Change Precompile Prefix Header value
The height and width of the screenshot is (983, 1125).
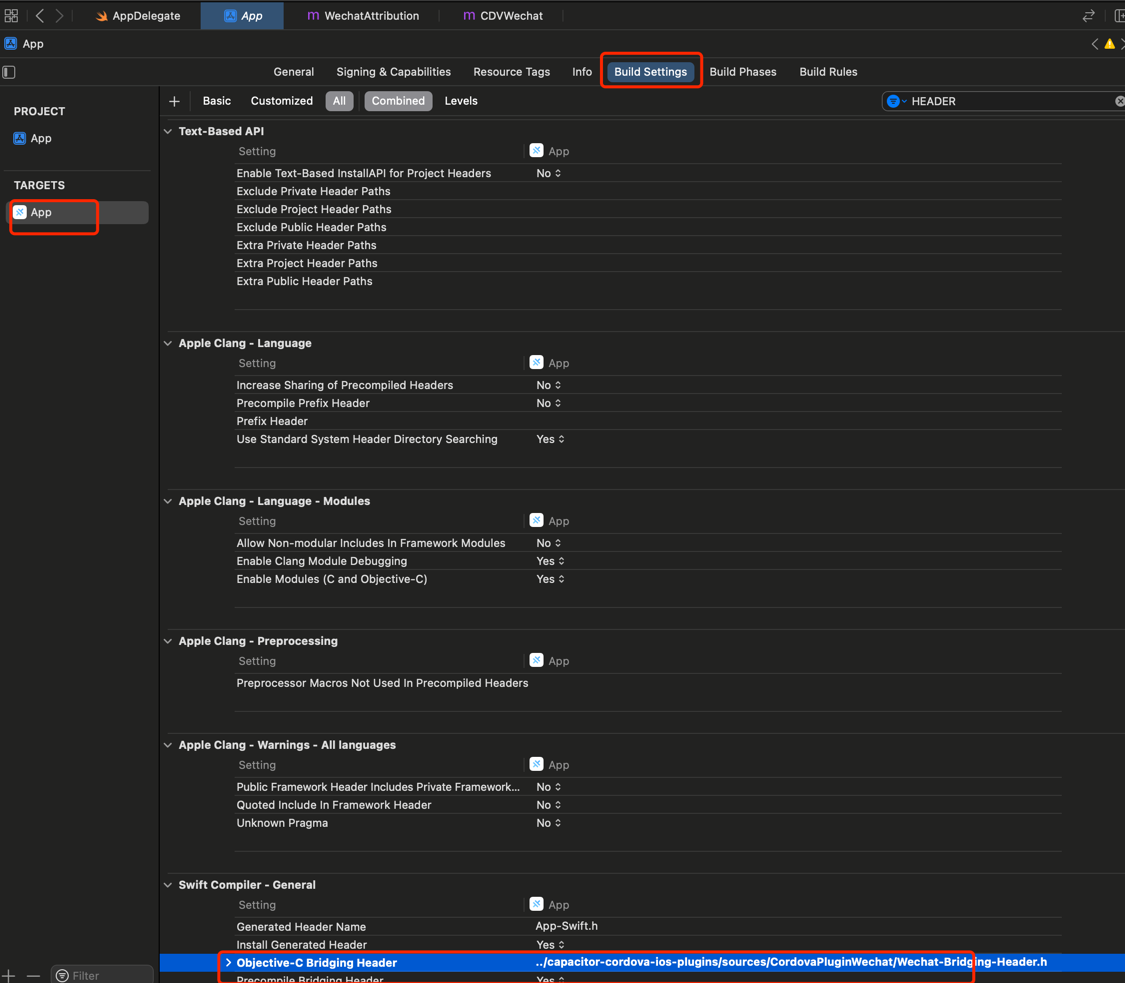pyautogui.click(x=549, y=403)
